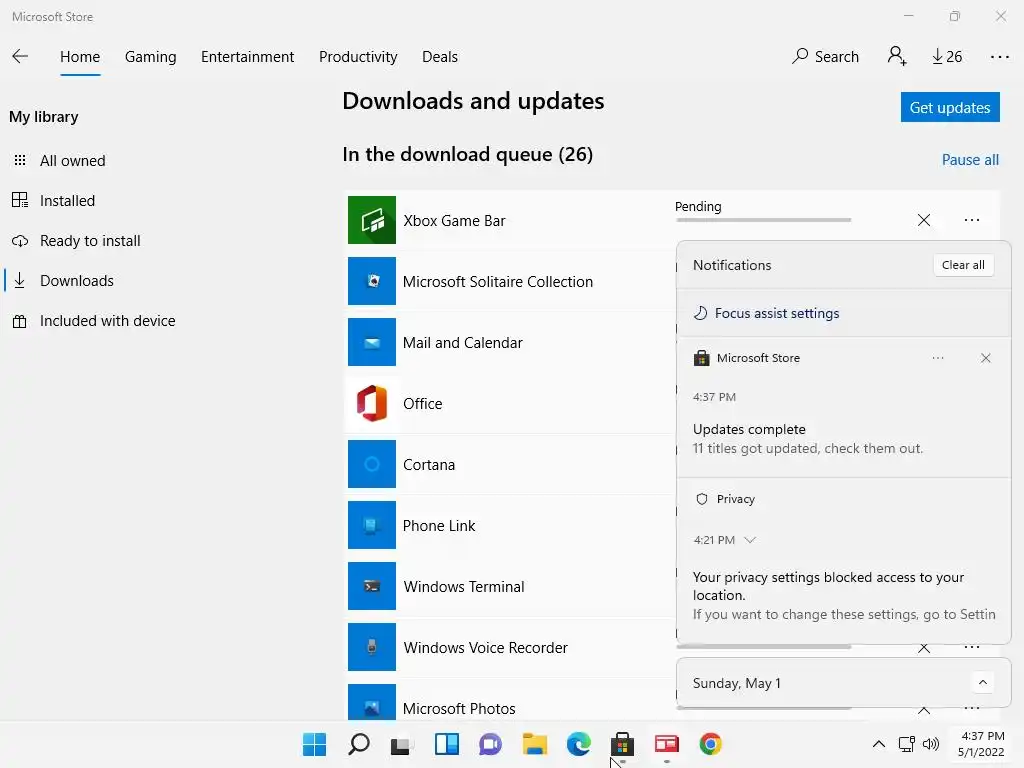Switch to the Gaming tab
This screenshot has height=768, width=1024.
[x=150, y=57]
